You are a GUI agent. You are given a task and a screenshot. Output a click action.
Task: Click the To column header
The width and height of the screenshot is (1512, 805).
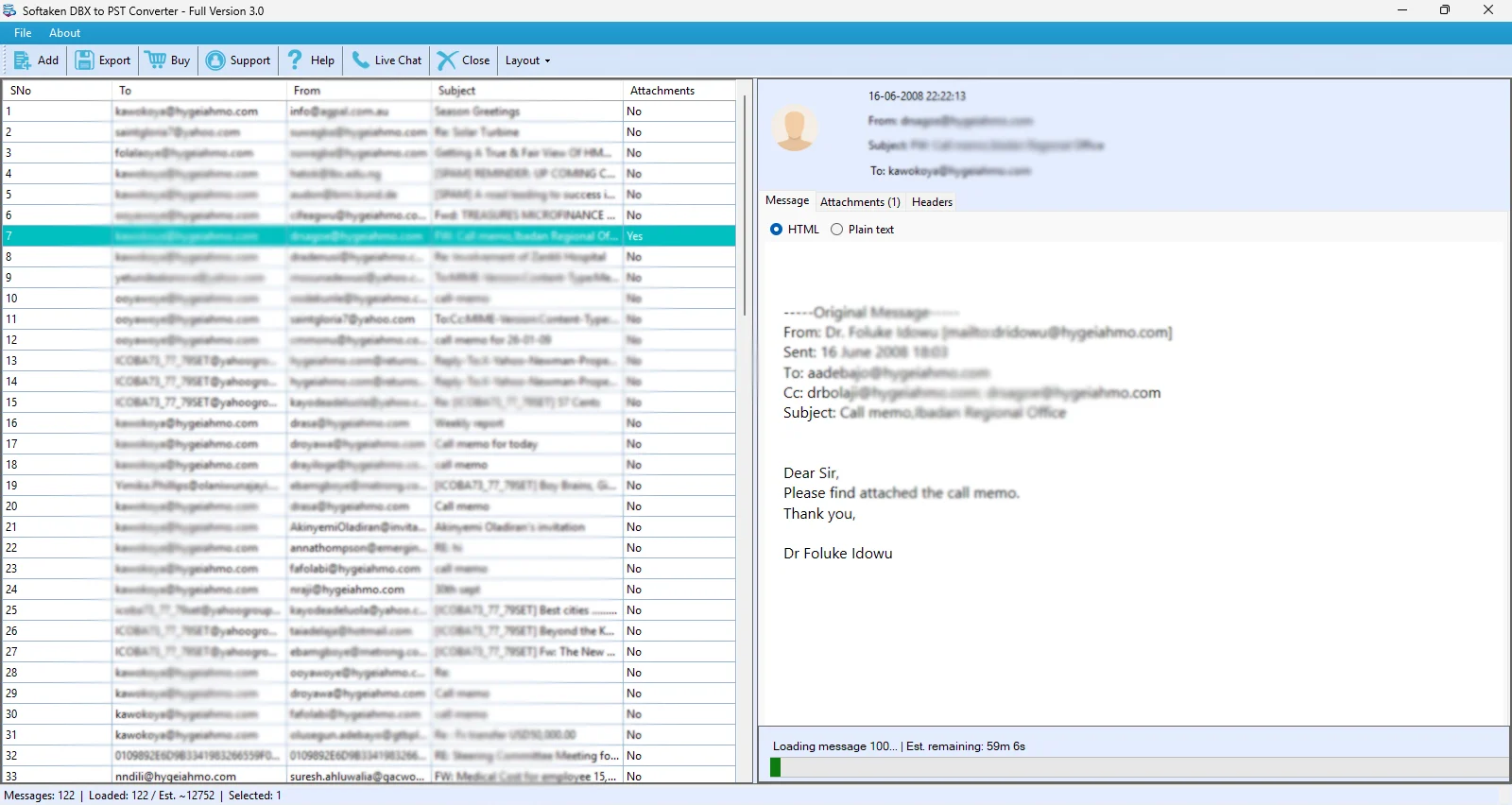[199, 91]
